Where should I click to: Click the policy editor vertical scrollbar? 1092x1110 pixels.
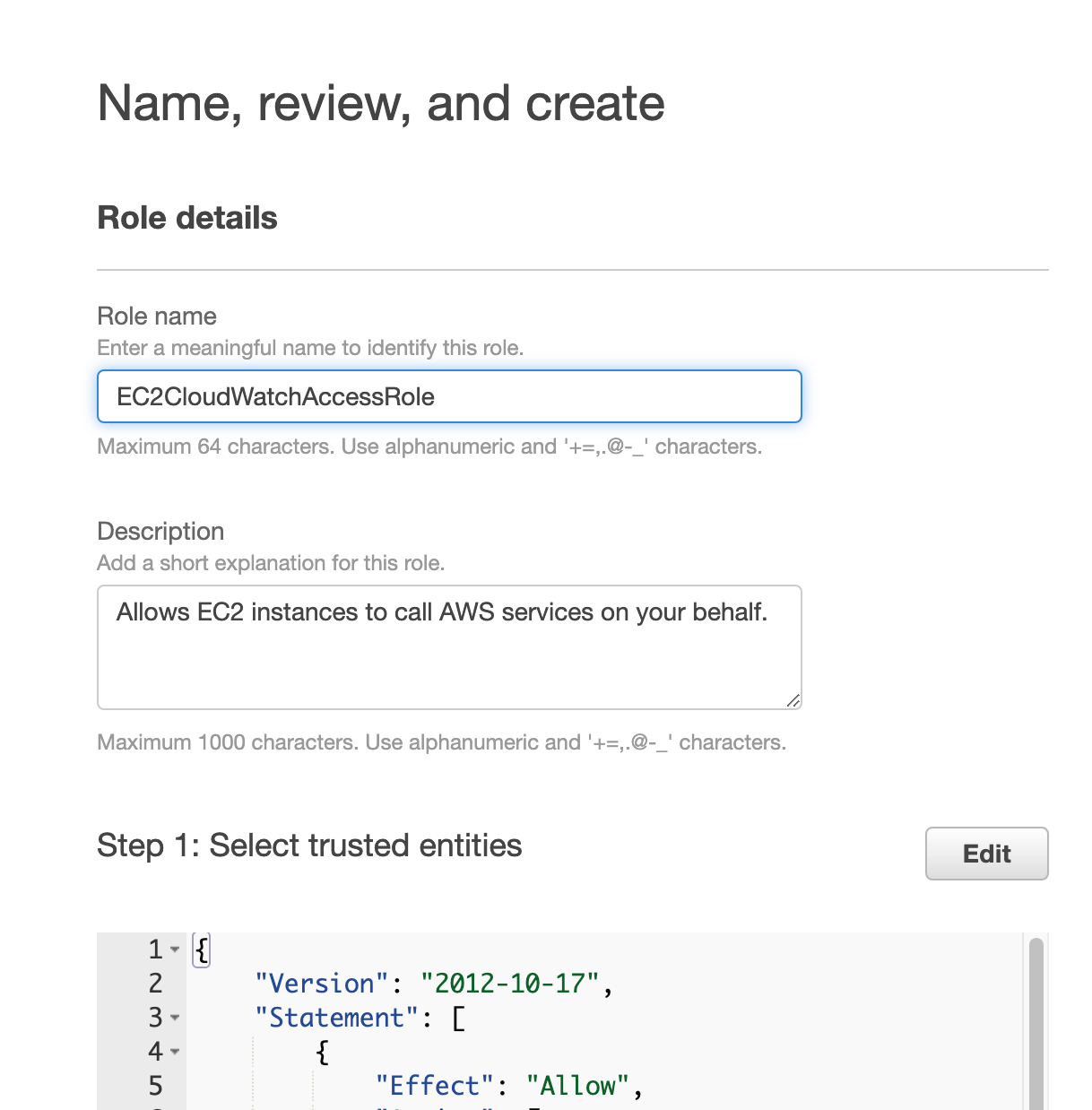click(x=1036, y=1022)
